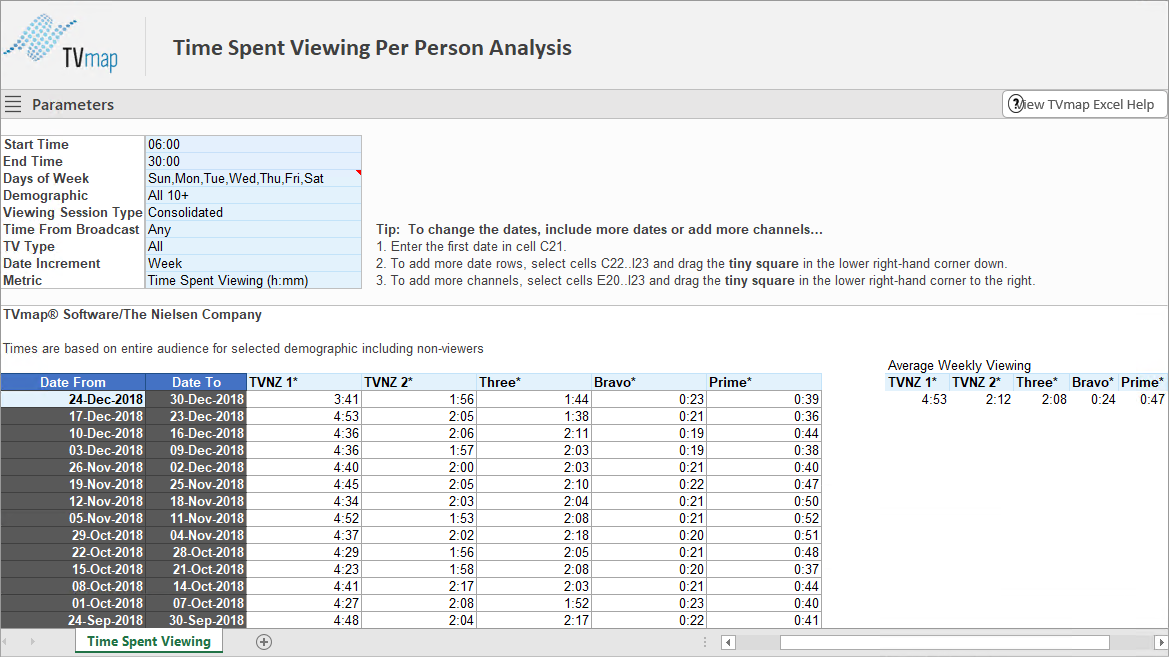
Task: Select the 22-Oct-2018 date cell
Action: (73, 553)
